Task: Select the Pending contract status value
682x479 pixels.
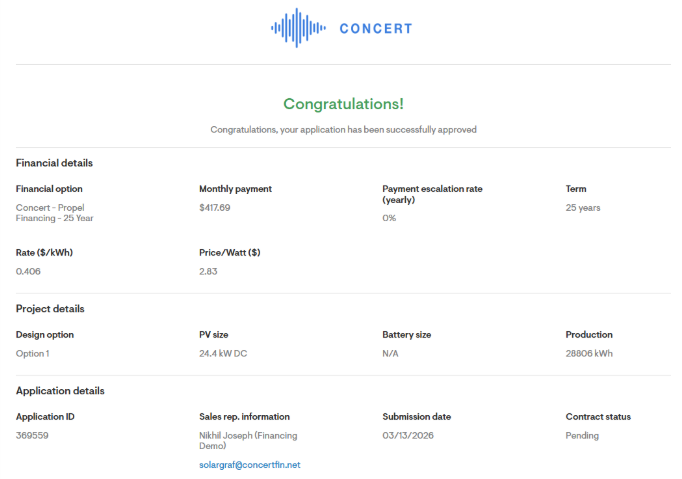Action: 582,436
